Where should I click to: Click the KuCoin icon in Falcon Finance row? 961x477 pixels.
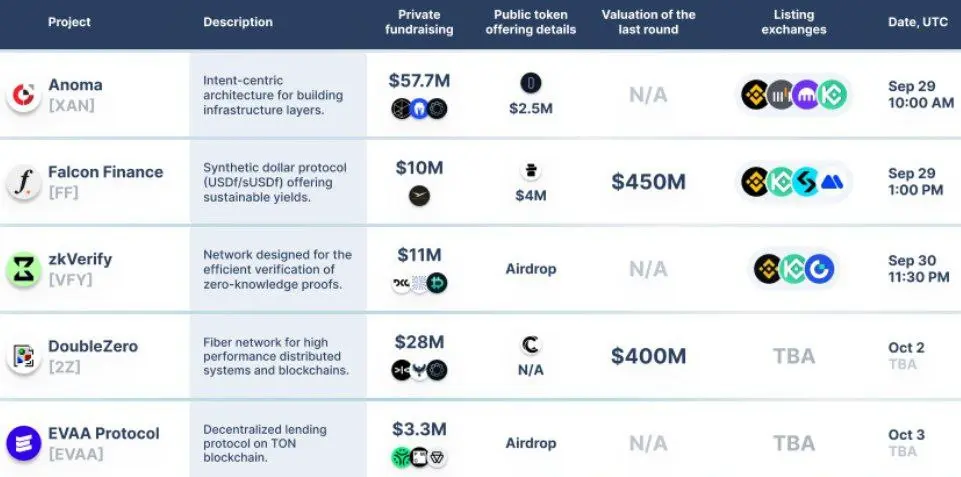[781, 182]
